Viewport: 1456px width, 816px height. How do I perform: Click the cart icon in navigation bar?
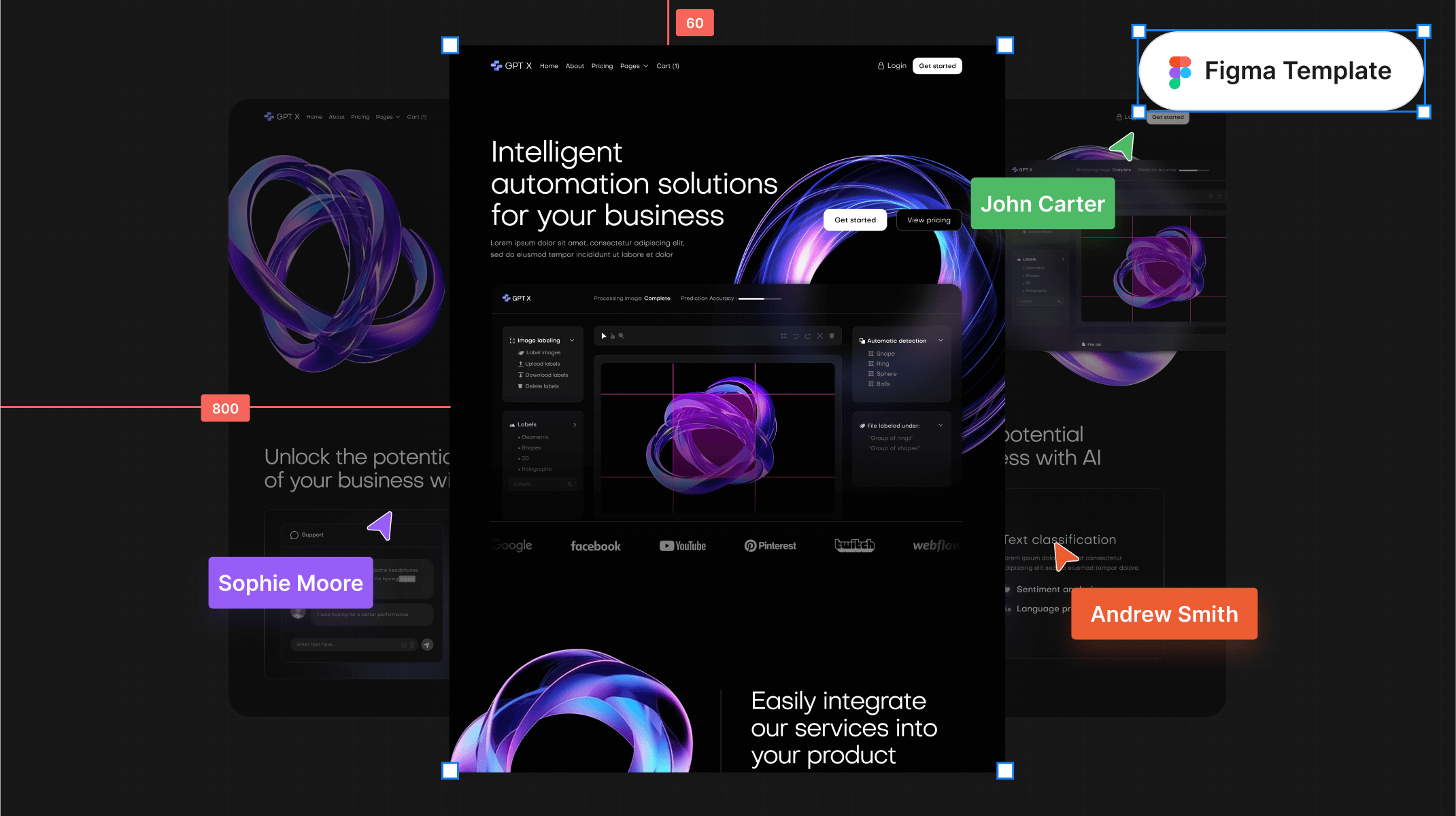coord(668,66)
